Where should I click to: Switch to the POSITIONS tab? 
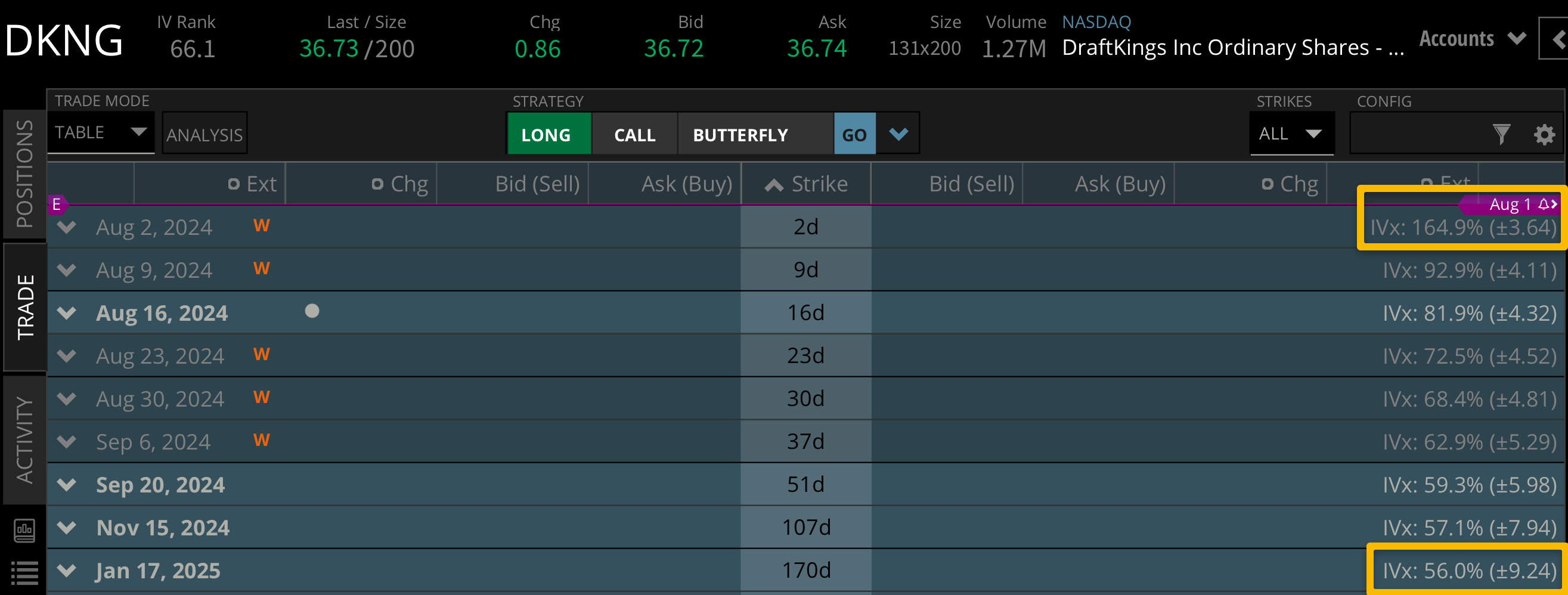pos(24,173)
